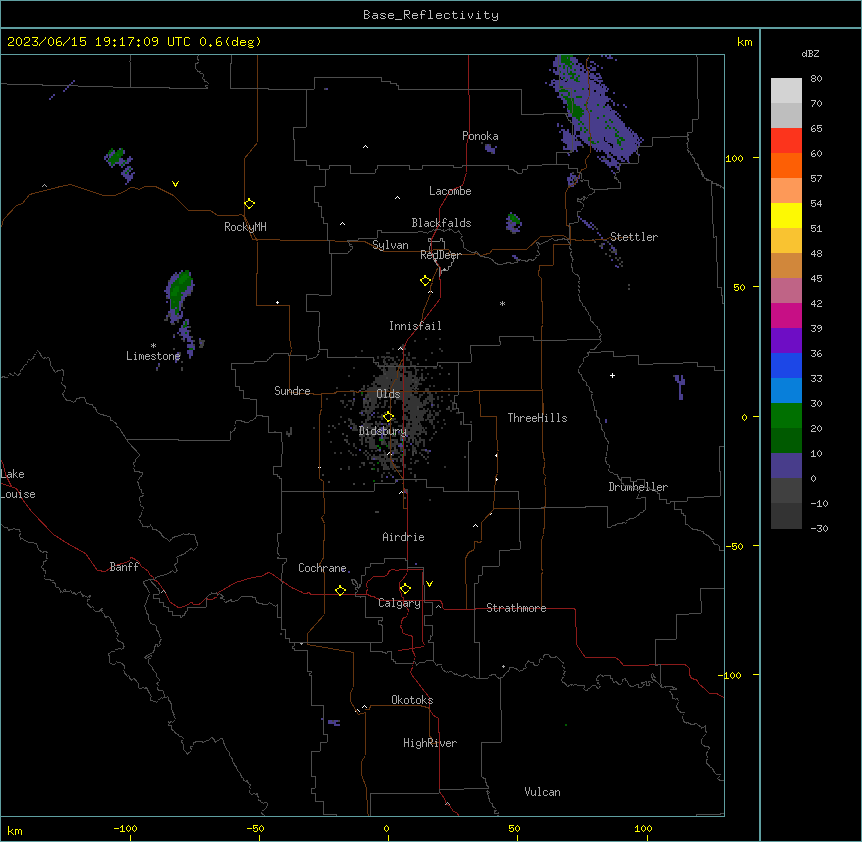Click the Base_Reflectivity title
The height and width of the screenshot is (842, 862).
[x=431, y=15]
